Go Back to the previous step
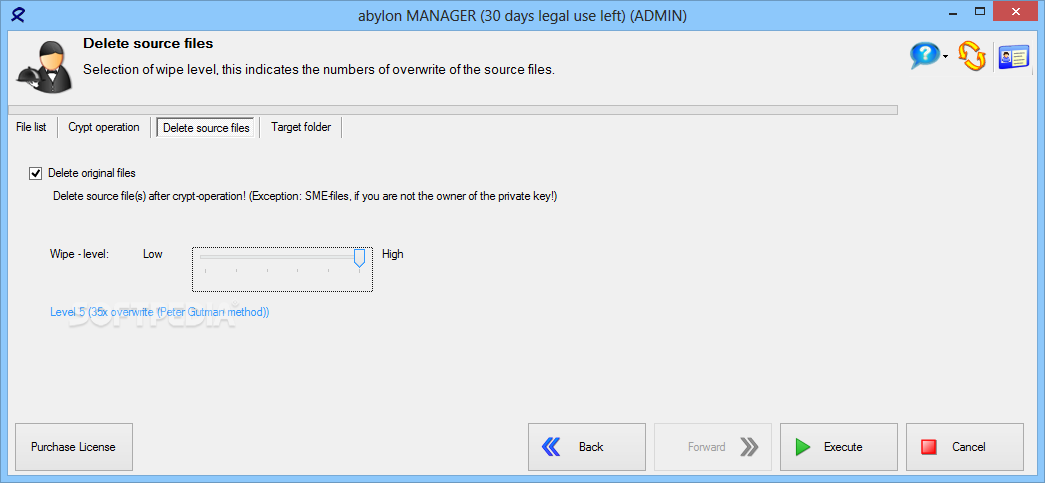 (586, 447)
